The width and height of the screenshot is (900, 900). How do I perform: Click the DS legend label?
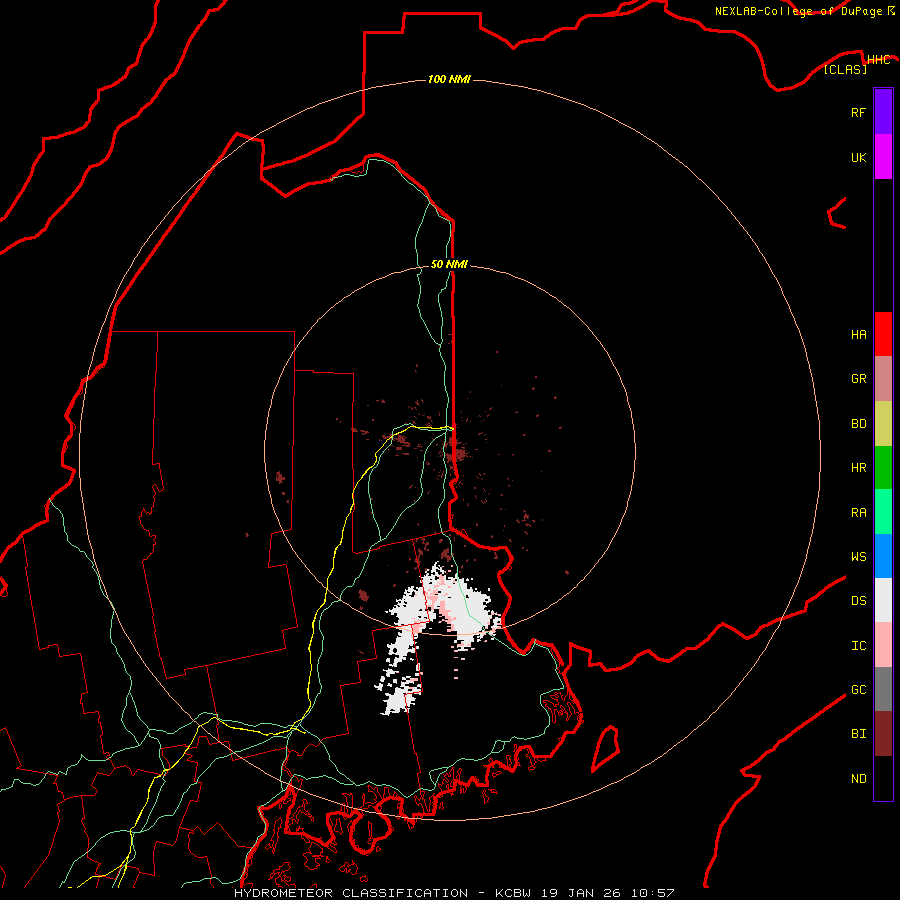(x=858, y=601)
